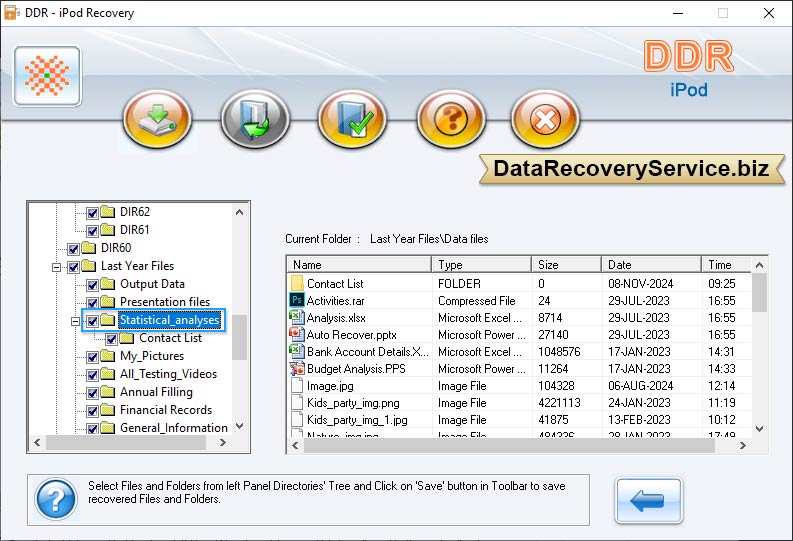793x541 pixels.
Task: Sort by the Type column header
Action: [x=481, y=264]
